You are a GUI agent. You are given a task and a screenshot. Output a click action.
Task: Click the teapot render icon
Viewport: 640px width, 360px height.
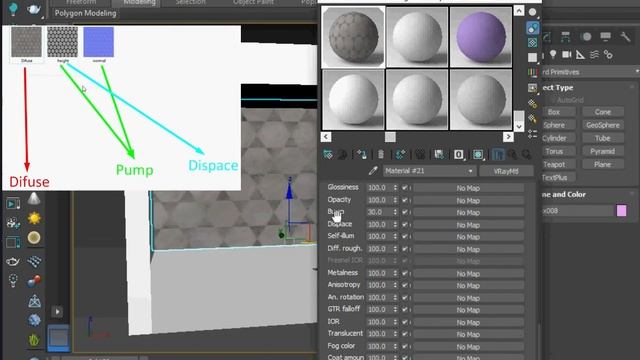13,261
